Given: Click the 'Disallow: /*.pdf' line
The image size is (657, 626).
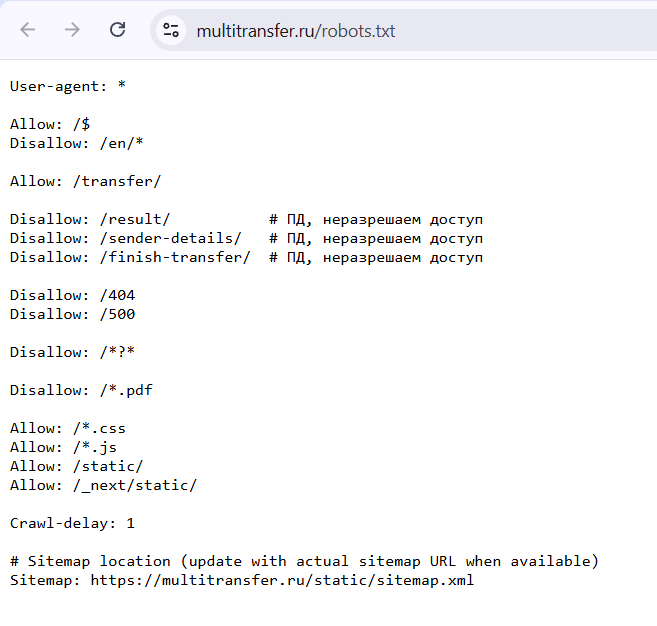Looking at the screenshot, I should pos(81,391).
